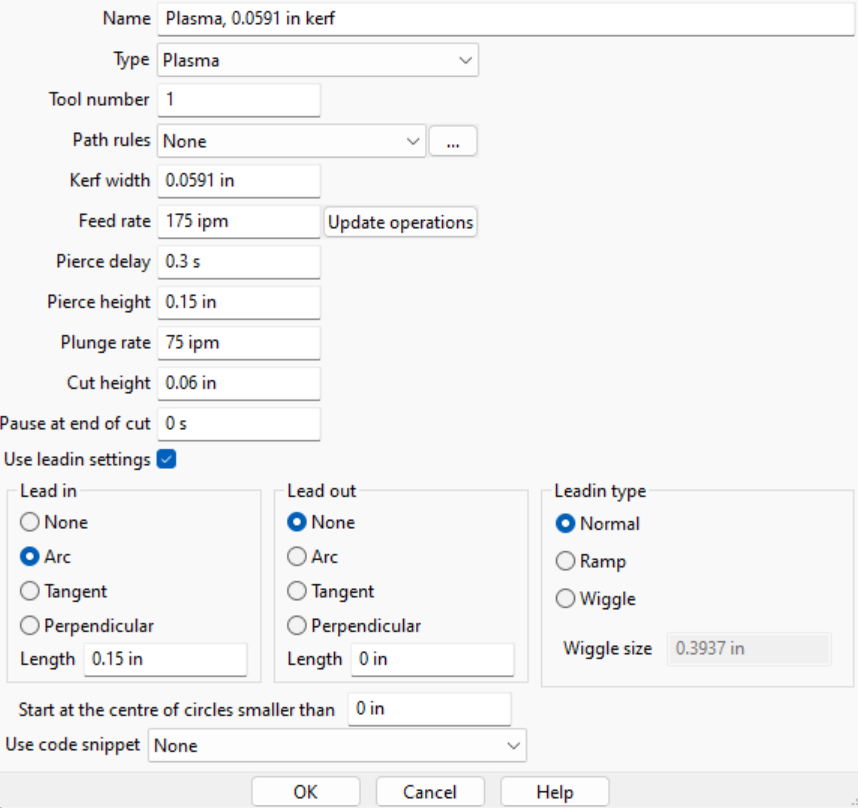This screenshot has width=858, height=808.
Task: Choose Ramp leadin type
Action: pyautogui.click(x=565, y=561)
